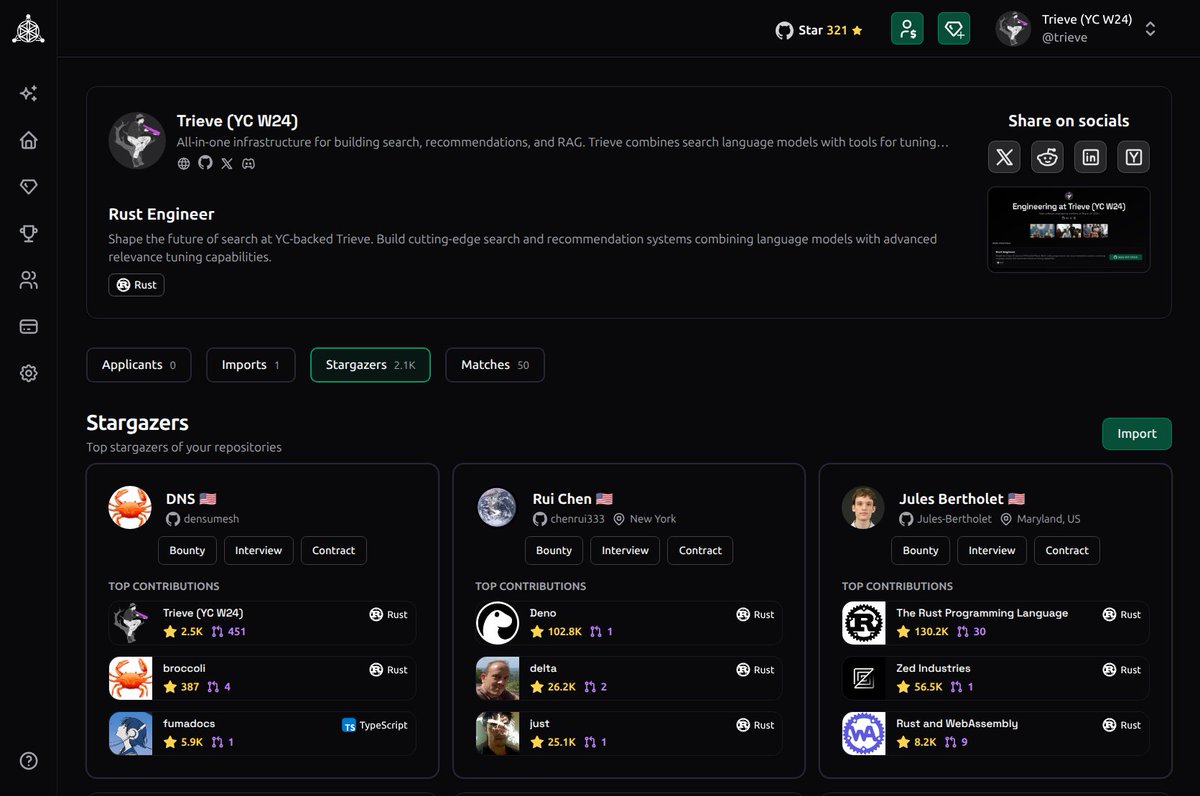Click TypeScript badge on fumadocs row
The image size is (1200, 796).
[x=375, y=725]
